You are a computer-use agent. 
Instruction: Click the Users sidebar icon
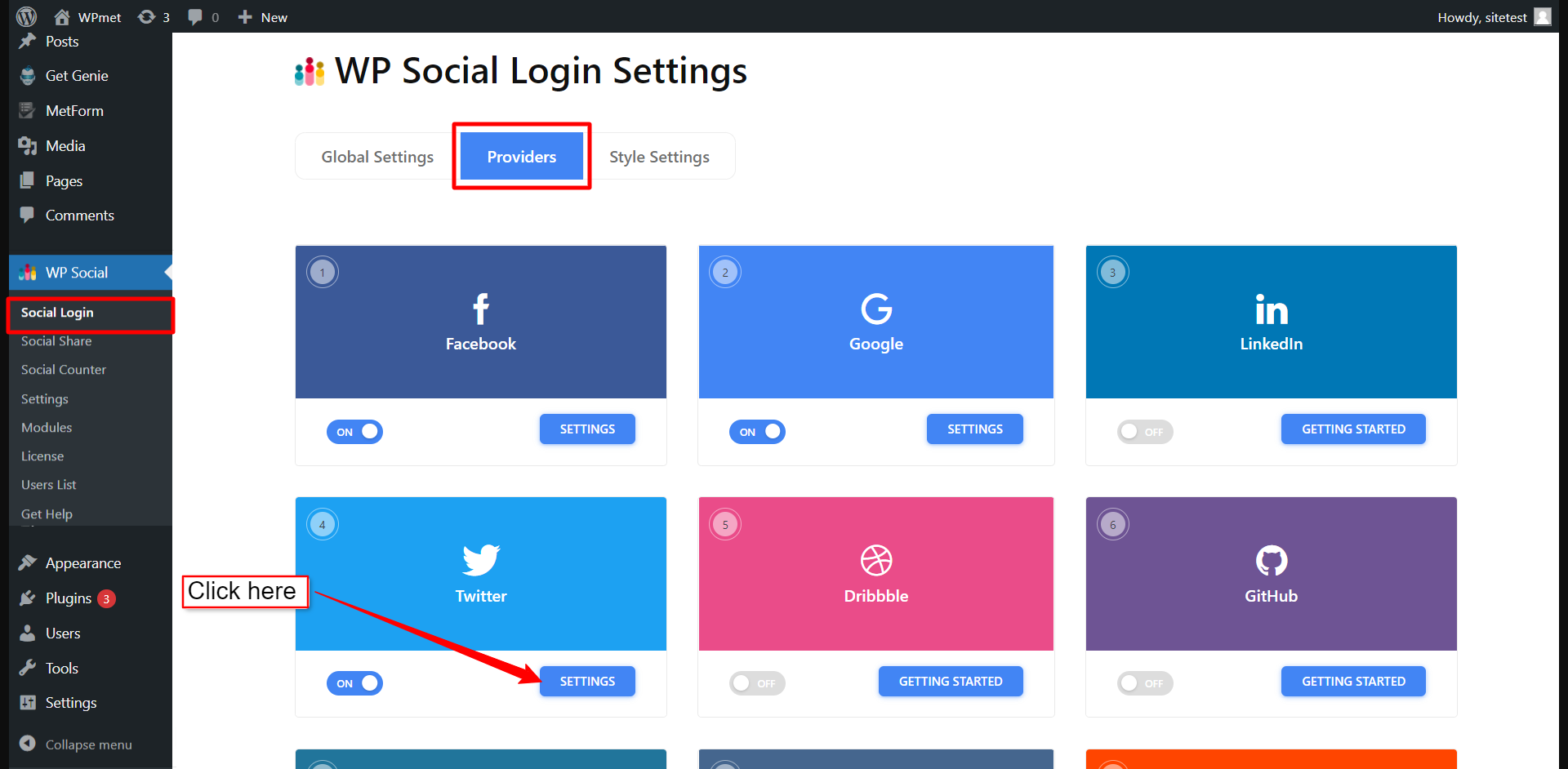pyautogui.click(x=28, y=633)
